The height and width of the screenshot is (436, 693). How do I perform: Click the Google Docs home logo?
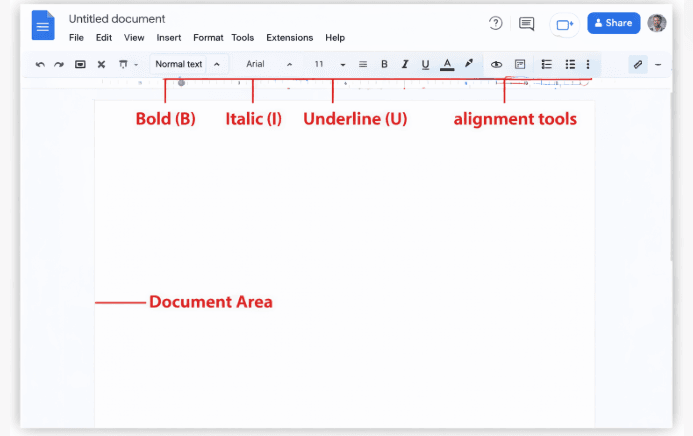point(43,25)
